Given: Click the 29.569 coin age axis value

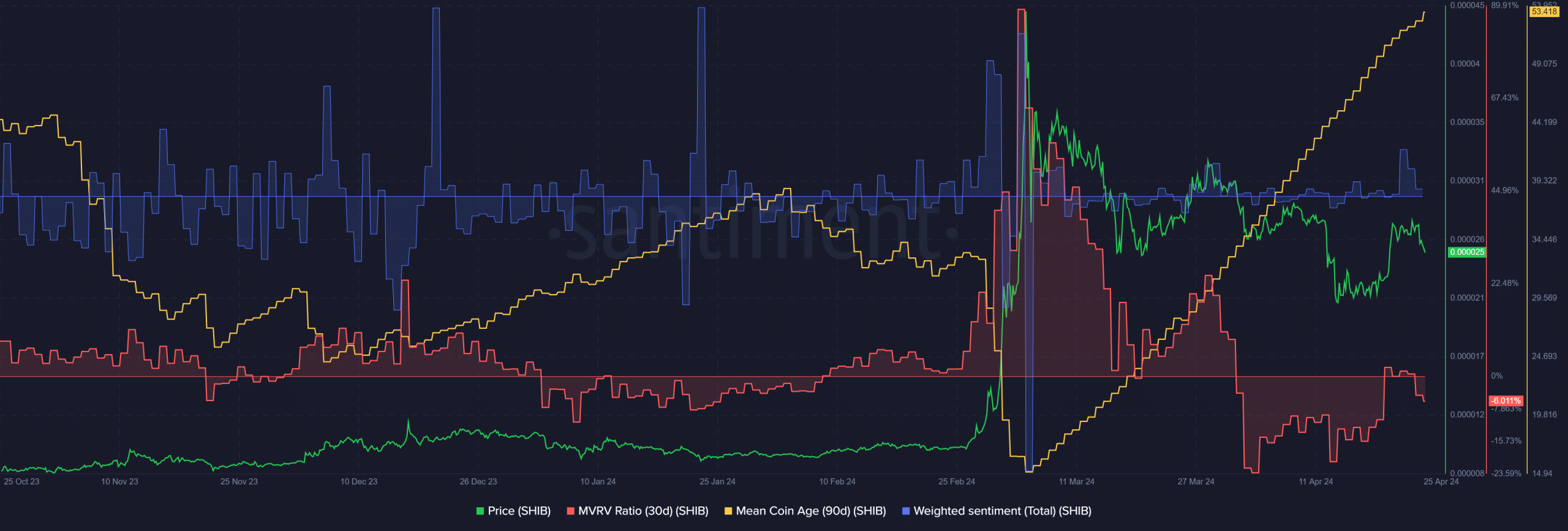Looking at the screenshot, I should point(1544,298).
